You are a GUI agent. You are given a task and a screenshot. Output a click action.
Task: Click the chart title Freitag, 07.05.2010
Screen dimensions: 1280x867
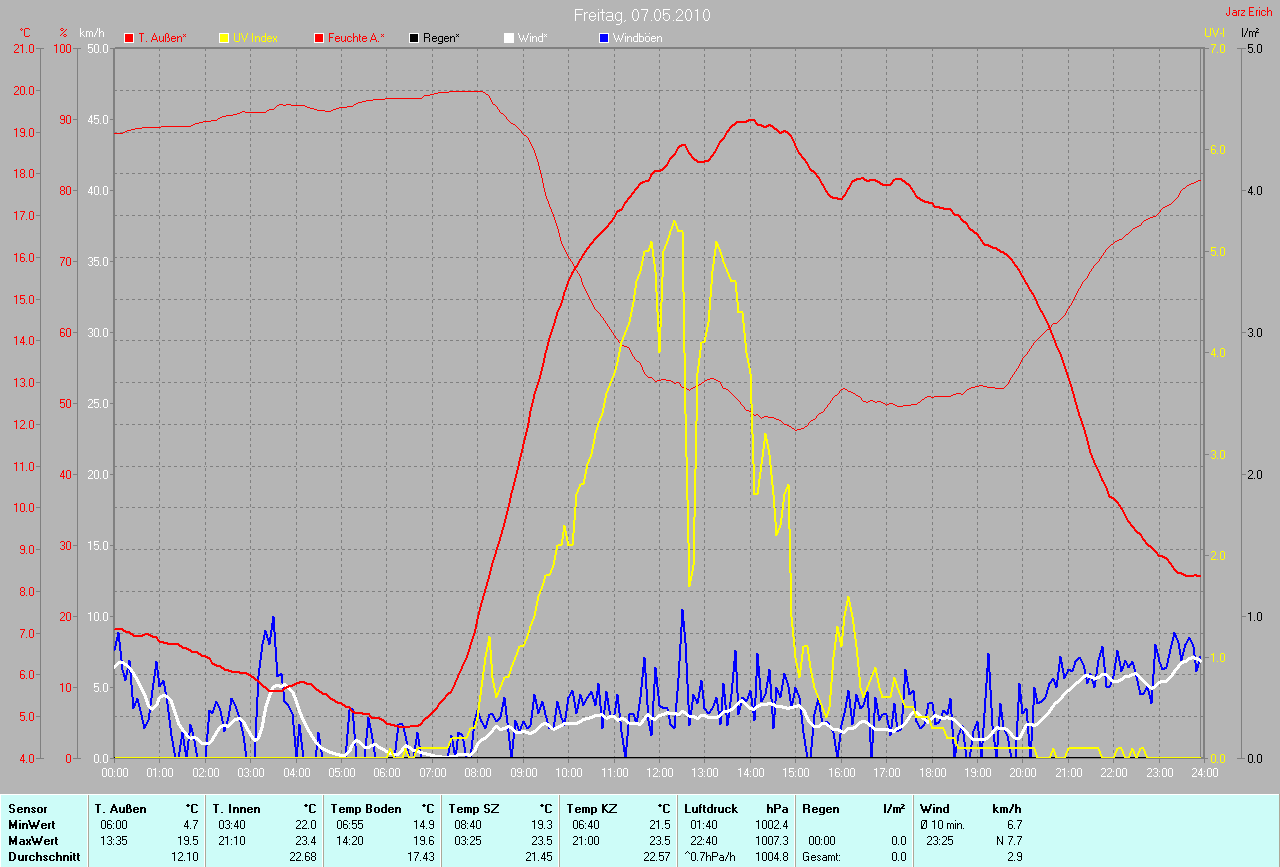pos(641,16)
